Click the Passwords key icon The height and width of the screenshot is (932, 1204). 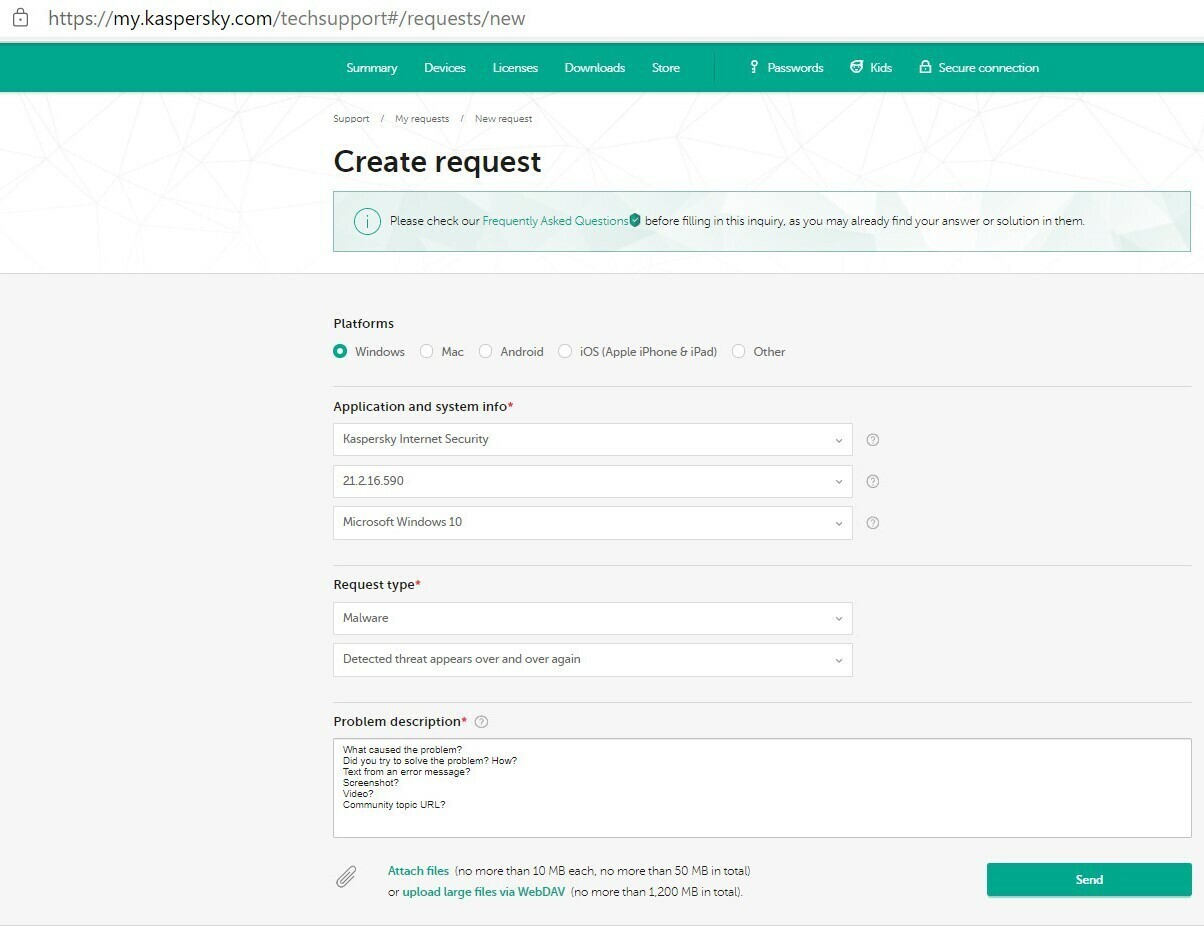pyautogui.click(x=754, y=67)
